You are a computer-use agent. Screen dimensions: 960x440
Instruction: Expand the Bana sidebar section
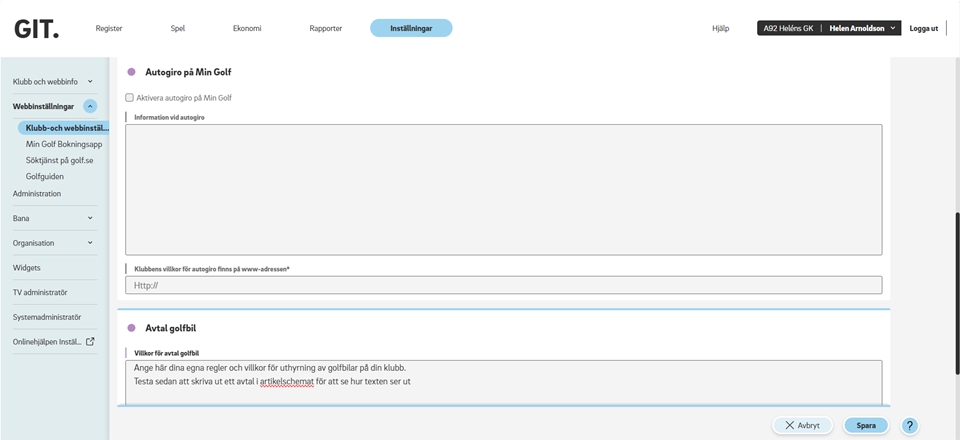tap(90, 218)
